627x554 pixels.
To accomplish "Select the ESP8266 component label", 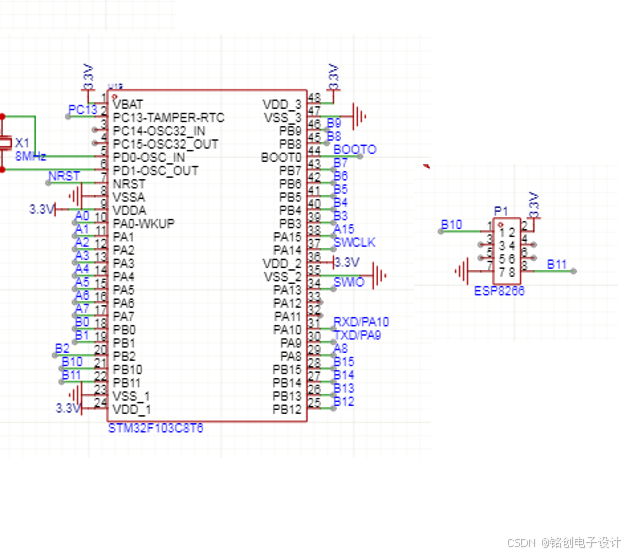I will pos(499,291).
